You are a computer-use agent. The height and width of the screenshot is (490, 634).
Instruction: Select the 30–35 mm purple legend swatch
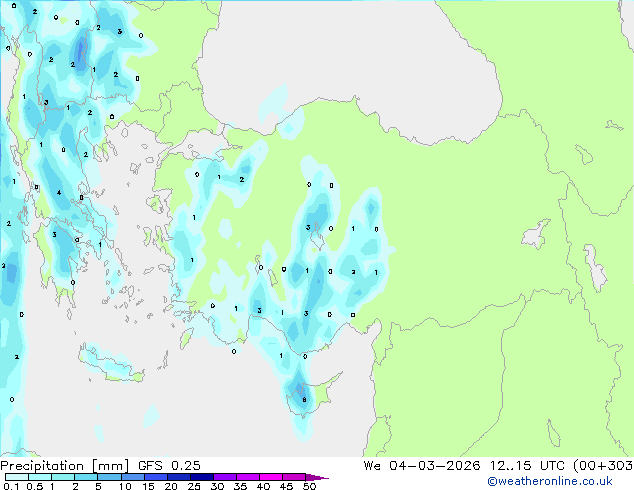224,477
